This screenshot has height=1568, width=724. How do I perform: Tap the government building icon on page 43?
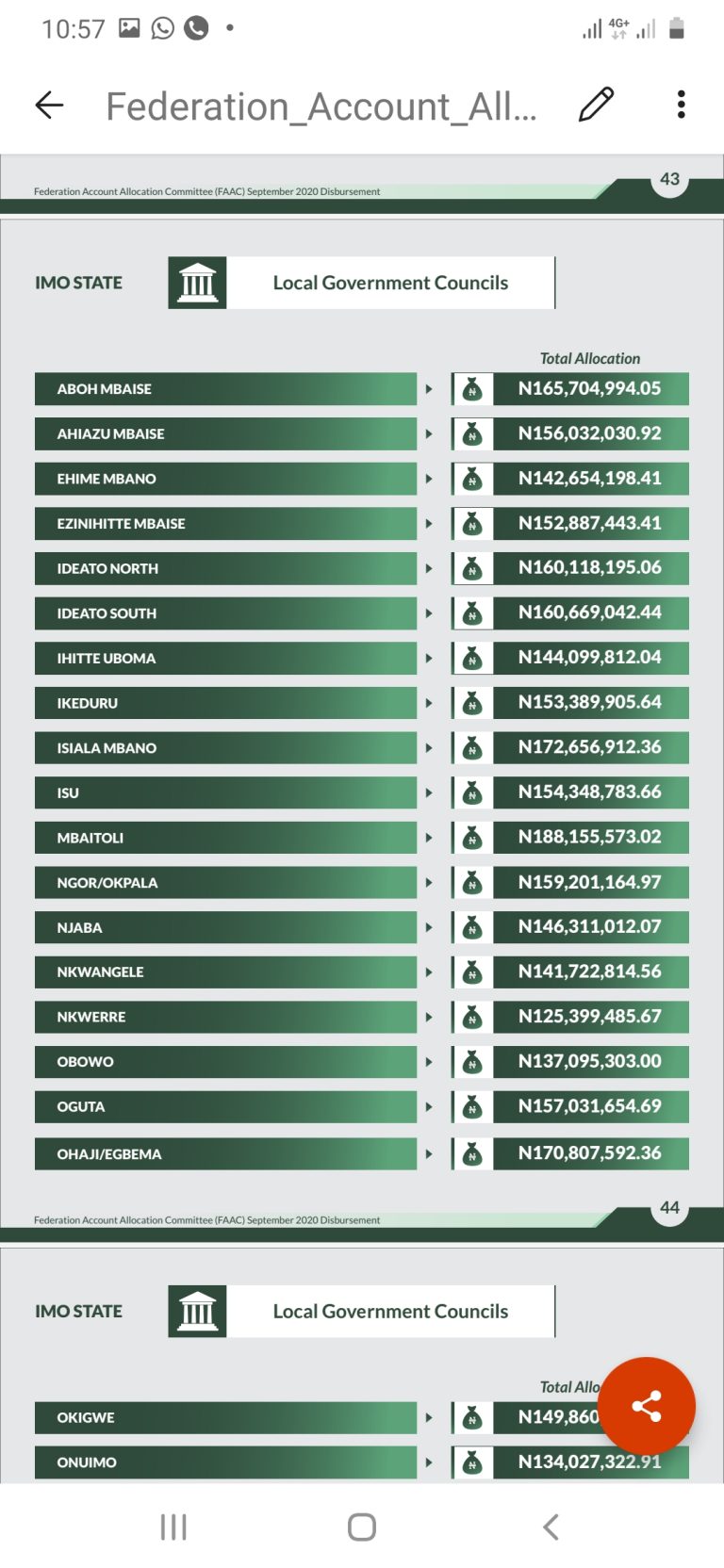pyautogui.click(x=197, y=283)
